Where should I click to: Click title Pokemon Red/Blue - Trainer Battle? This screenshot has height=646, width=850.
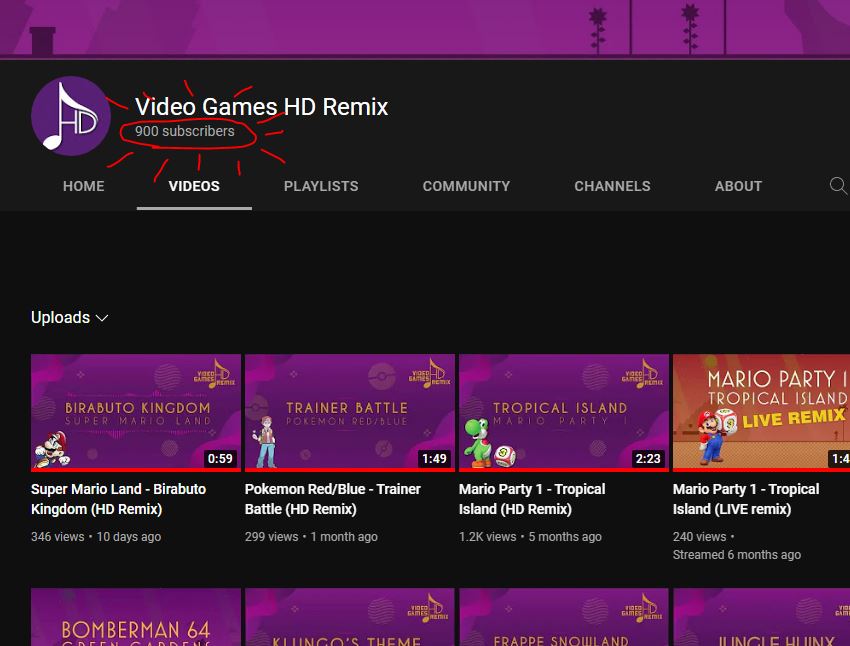(x=332, y=499)
